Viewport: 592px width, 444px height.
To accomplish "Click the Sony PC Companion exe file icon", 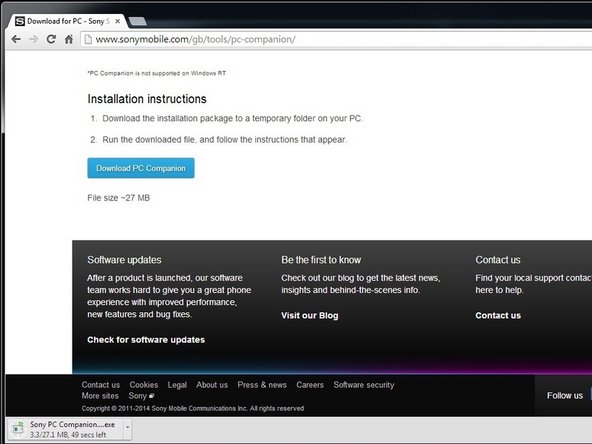I will [18, 429].
